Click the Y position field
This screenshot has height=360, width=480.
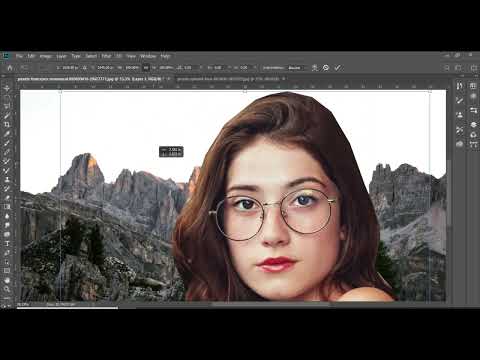(x=105, y=68)
